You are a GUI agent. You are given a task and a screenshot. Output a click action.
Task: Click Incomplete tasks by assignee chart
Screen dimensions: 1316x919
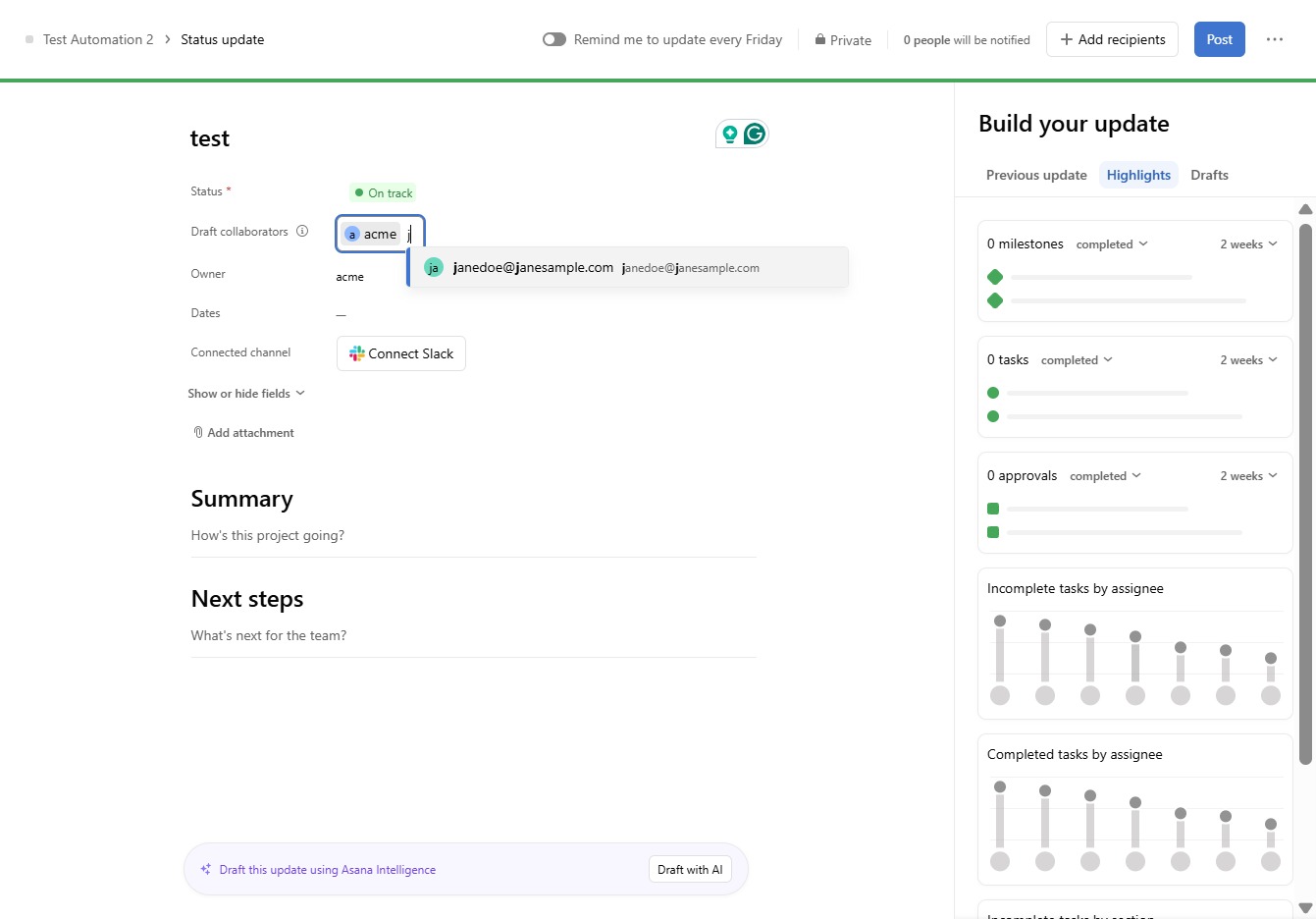[x=1134, y=643]
